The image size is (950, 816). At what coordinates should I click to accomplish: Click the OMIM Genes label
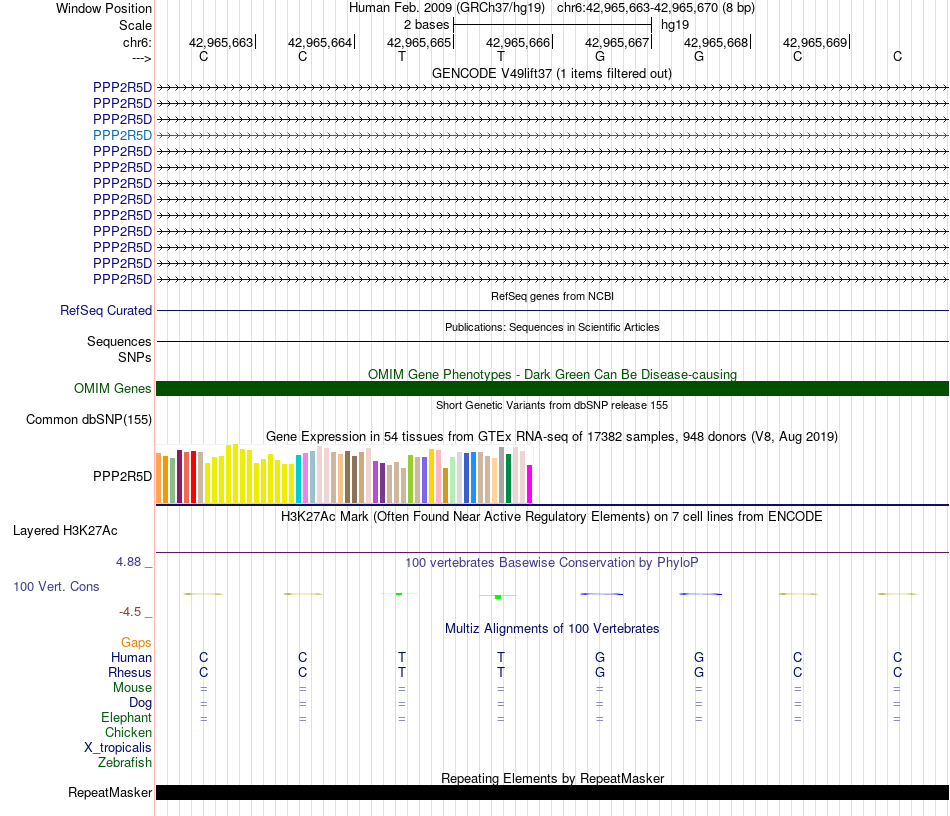pyautogui.click(x=112, y=388)
